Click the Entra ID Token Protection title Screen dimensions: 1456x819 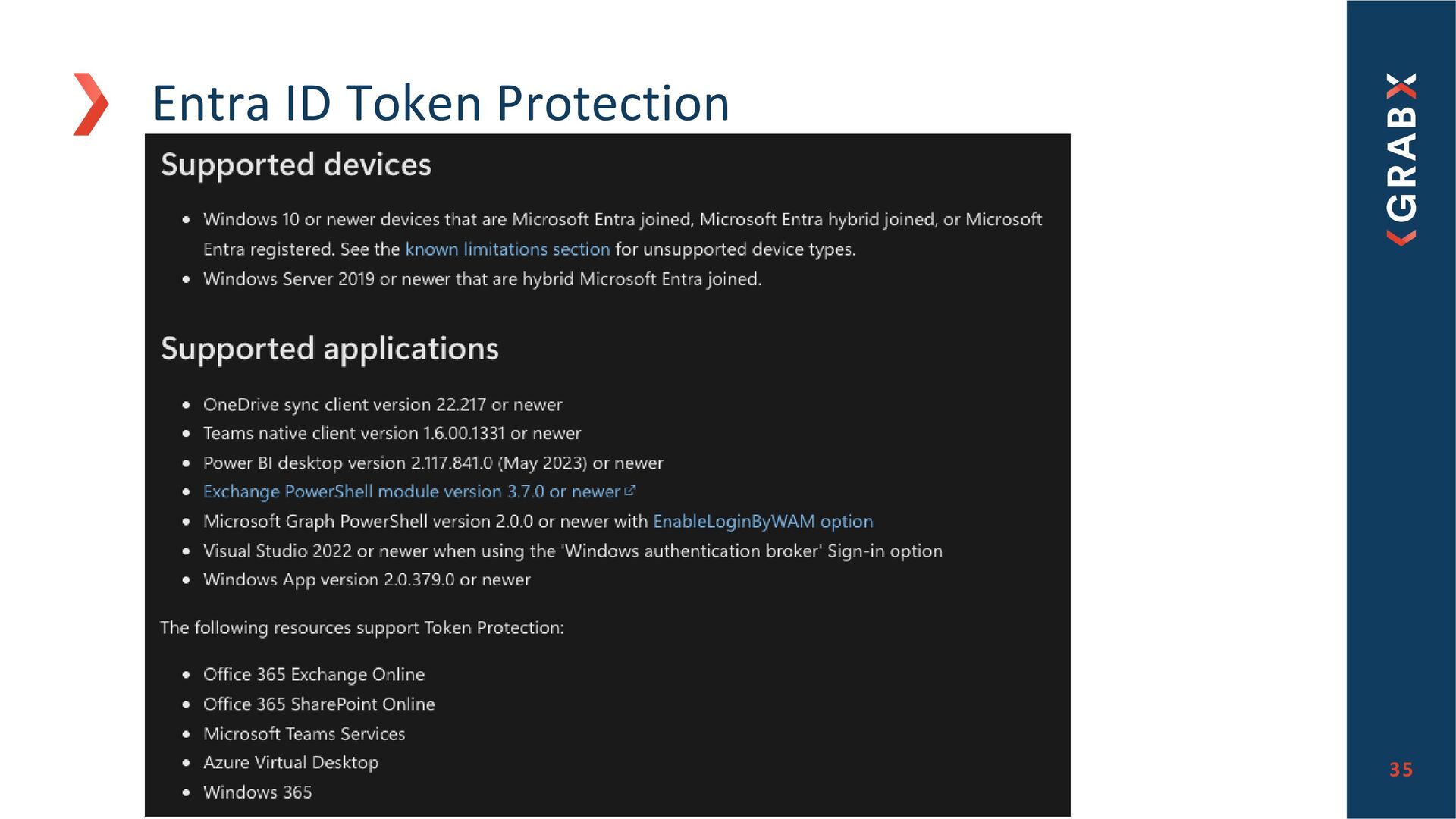[441, 102]
